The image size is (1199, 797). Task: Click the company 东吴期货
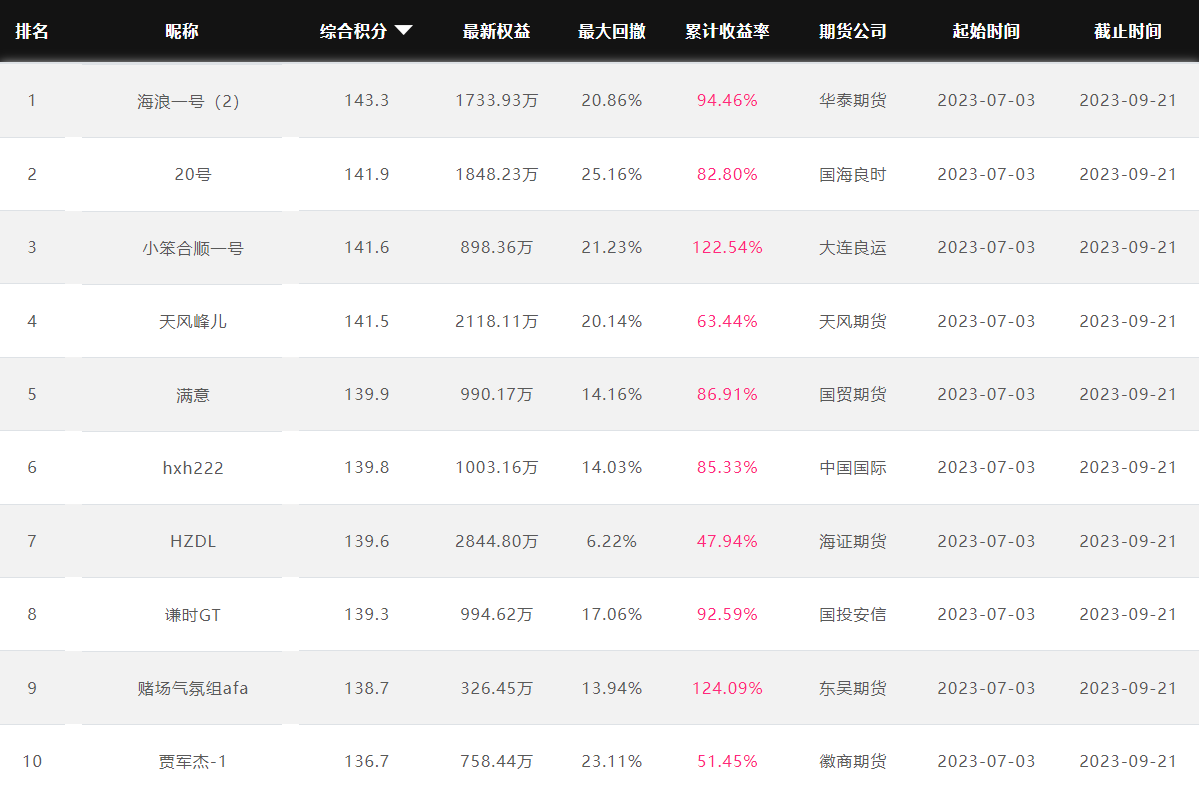853,688
